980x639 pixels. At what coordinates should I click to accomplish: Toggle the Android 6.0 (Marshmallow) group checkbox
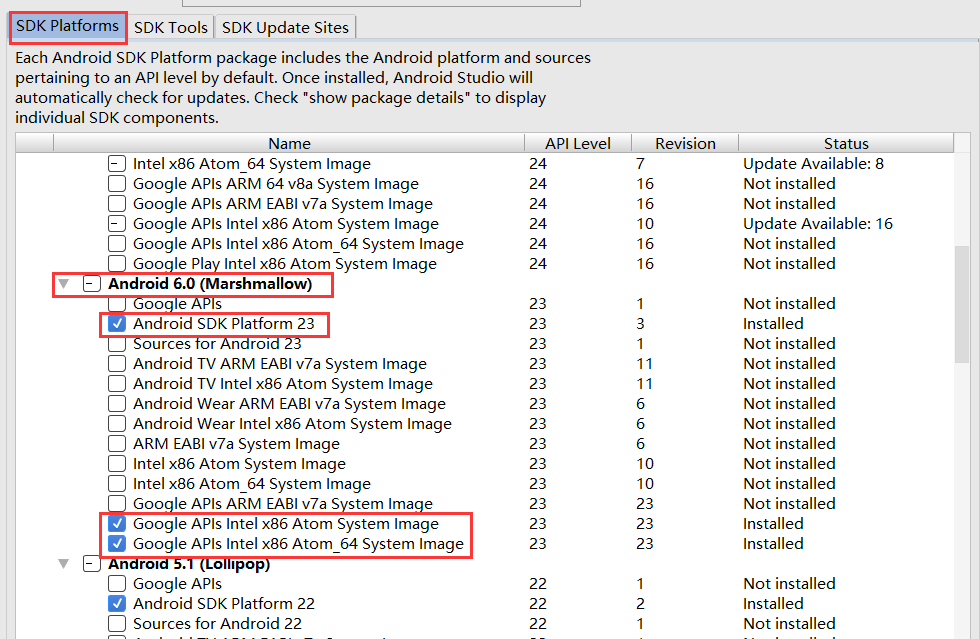[x=92, y=284]
